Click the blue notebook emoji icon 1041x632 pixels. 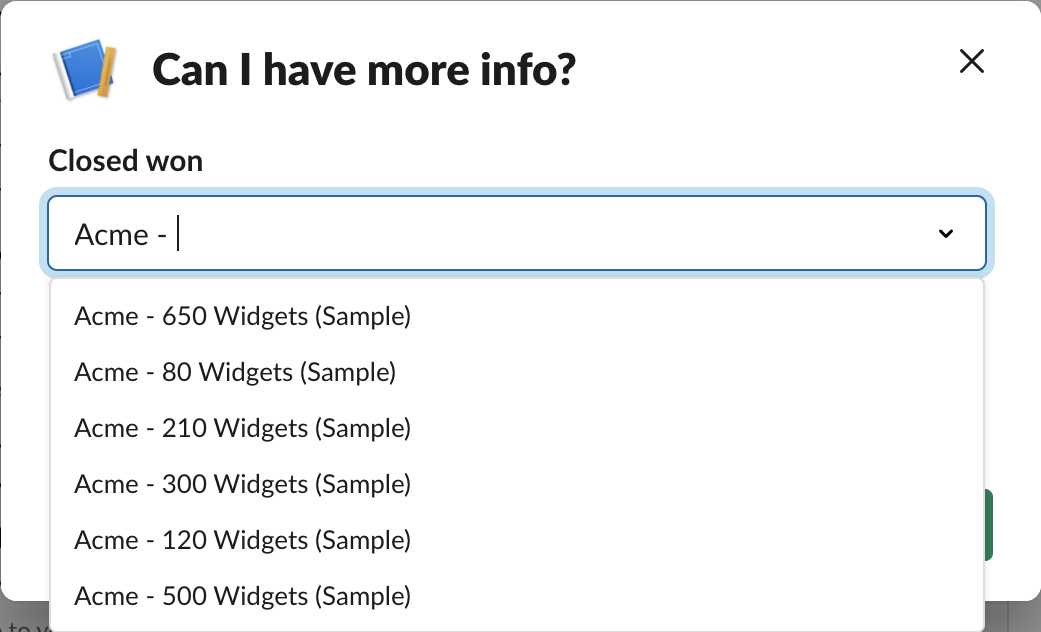(84, 70)
